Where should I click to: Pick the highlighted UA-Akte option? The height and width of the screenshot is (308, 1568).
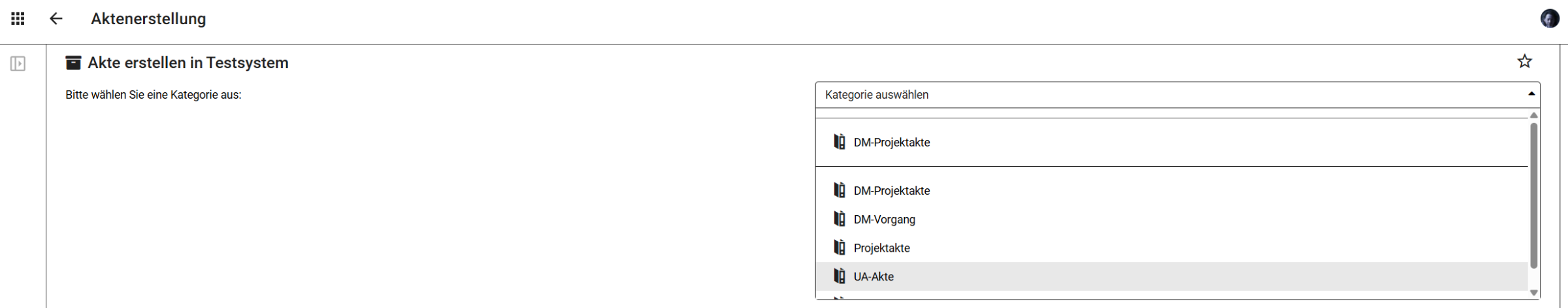pos(874,277)
